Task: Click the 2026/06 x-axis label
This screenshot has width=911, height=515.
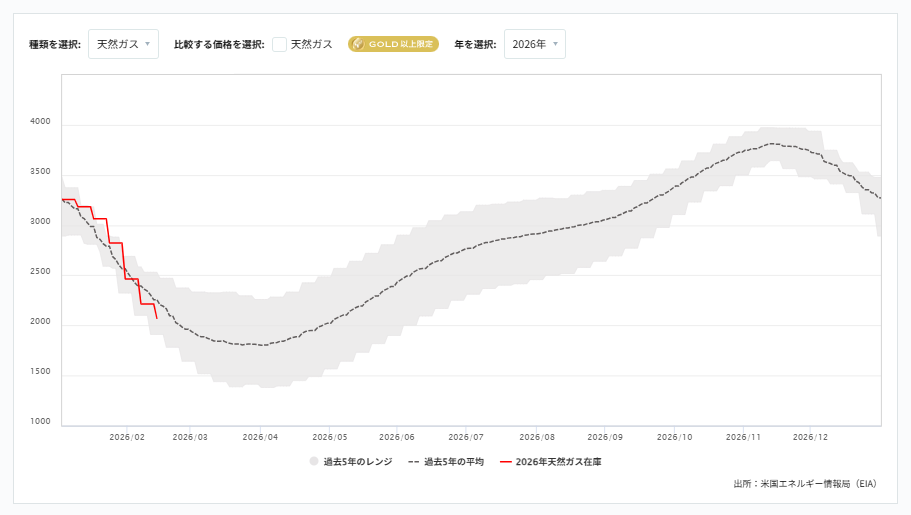Action: 397,437
